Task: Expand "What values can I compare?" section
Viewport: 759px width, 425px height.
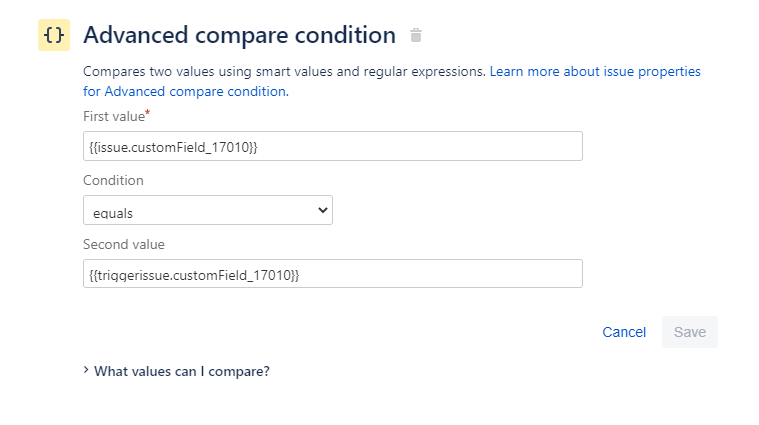Action: click(x=181, y=371)
